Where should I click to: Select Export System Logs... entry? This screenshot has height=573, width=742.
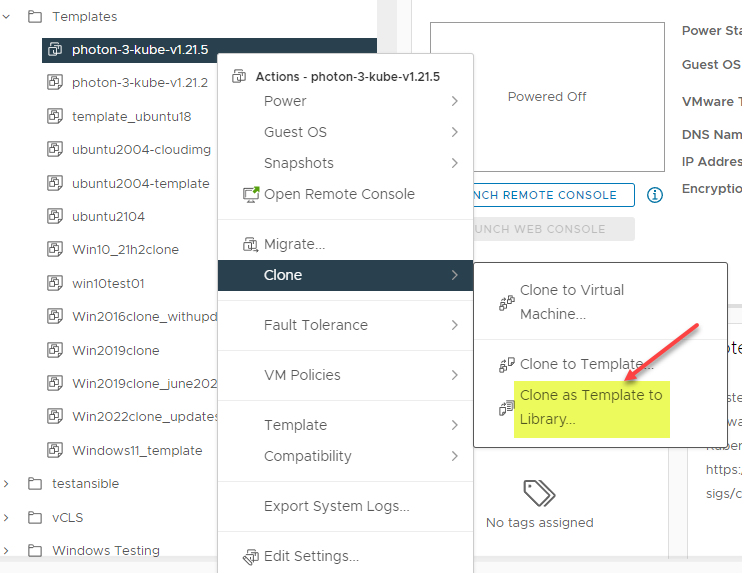tap(345, 506)
